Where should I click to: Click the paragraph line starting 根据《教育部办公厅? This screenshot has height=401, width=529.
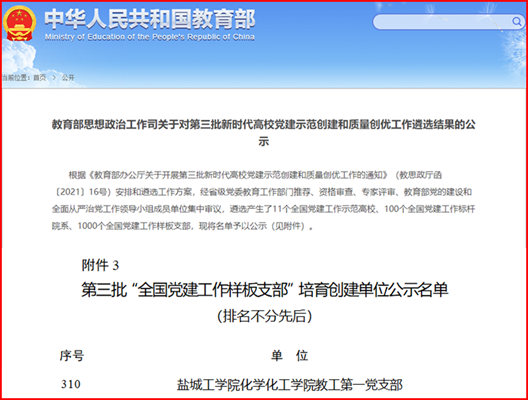coord(255,175)
